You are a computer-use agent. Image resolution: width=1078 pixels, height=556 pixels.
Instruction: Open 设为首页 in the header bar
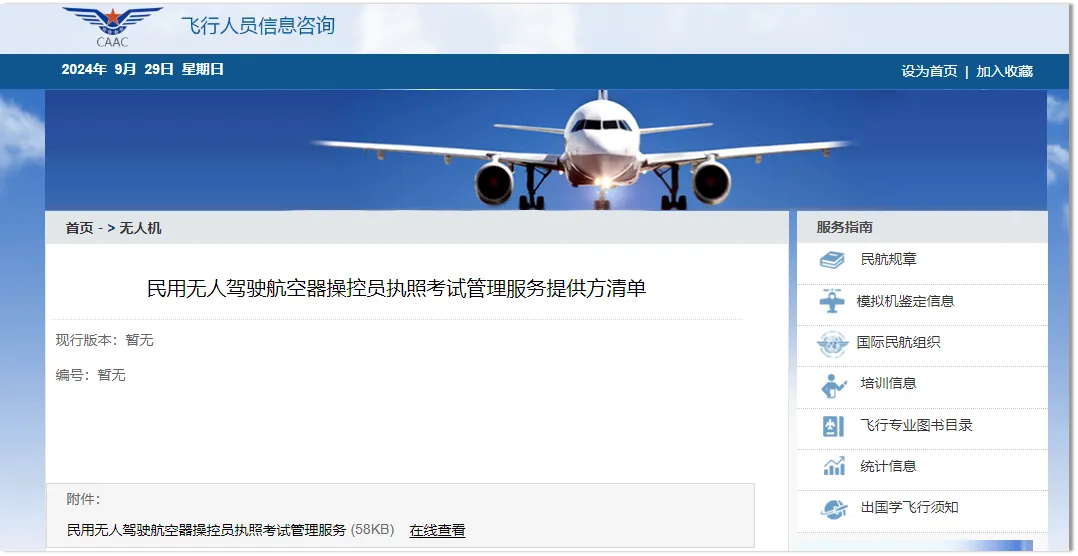pos(929,71)
